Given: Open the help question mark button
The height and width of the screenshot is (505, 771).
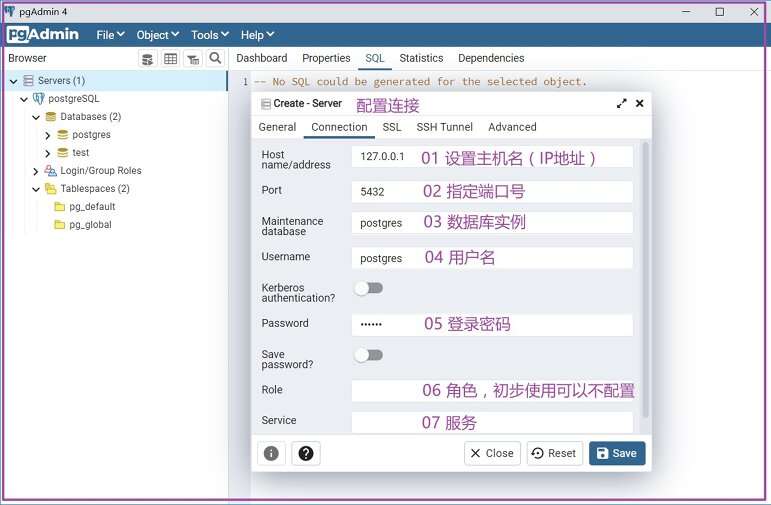Looking at the screenshot, I should [x=306, y=453].
